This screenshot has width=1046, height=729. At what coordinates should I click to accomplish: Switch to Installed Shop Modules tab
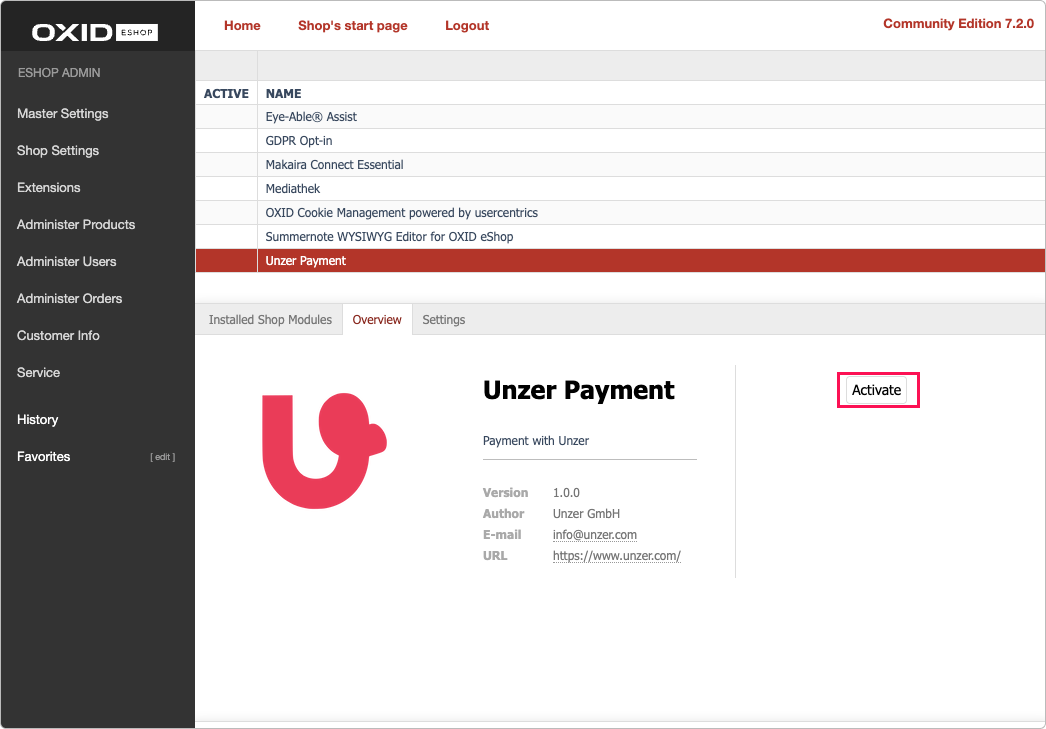(x=270, y=320)
